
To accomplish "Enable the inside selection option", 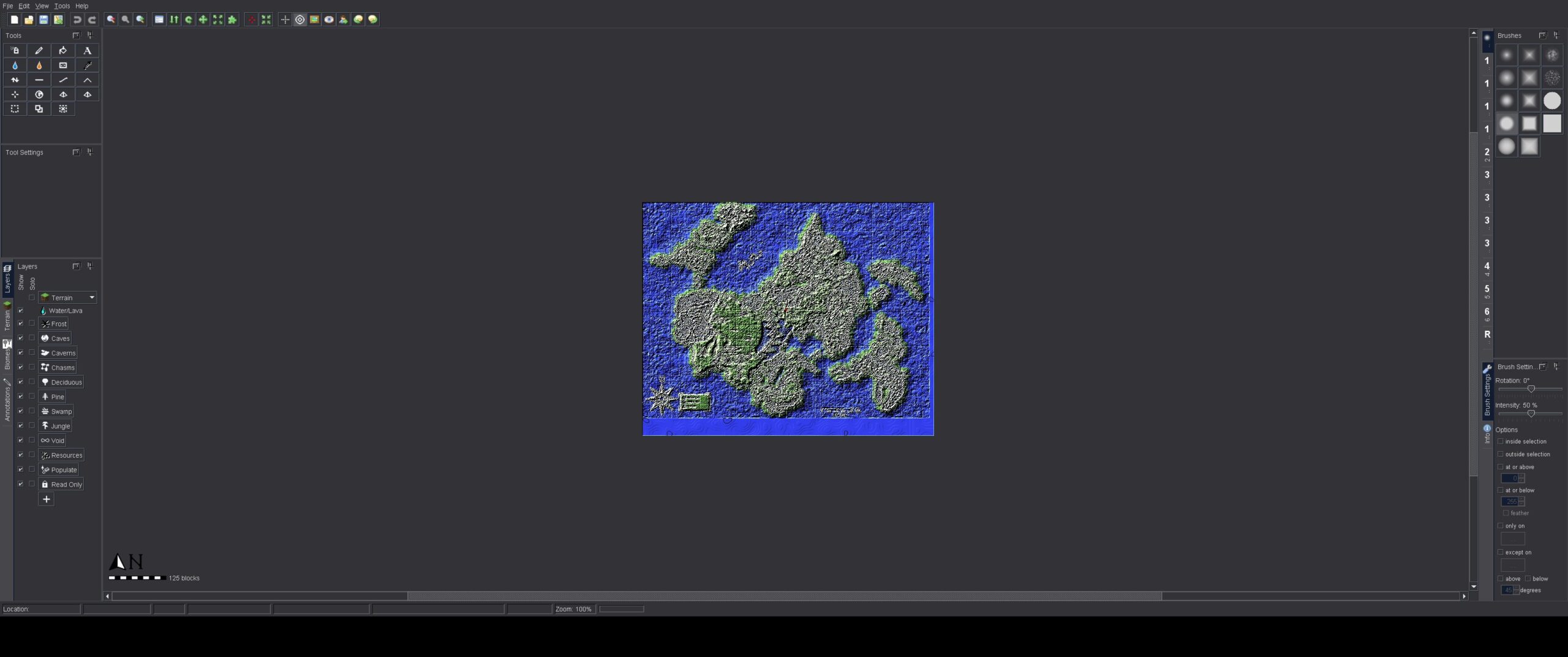I will (x=1501, y=441).
